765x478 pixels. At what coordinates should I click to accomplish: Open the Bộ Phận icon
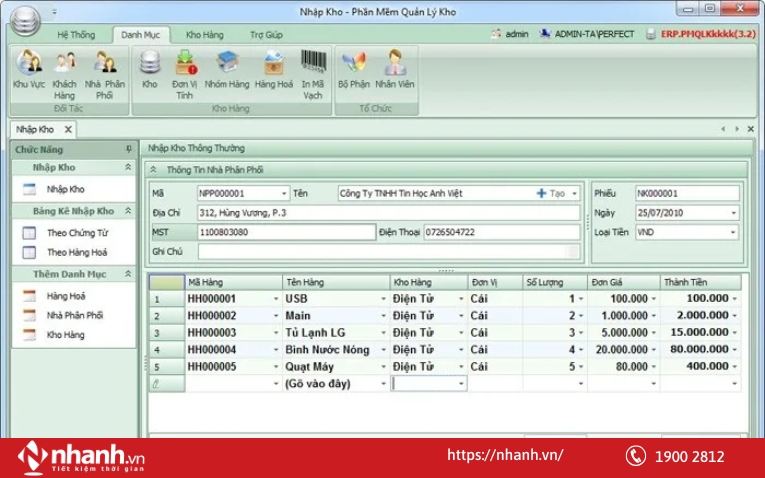coord(353,66)
